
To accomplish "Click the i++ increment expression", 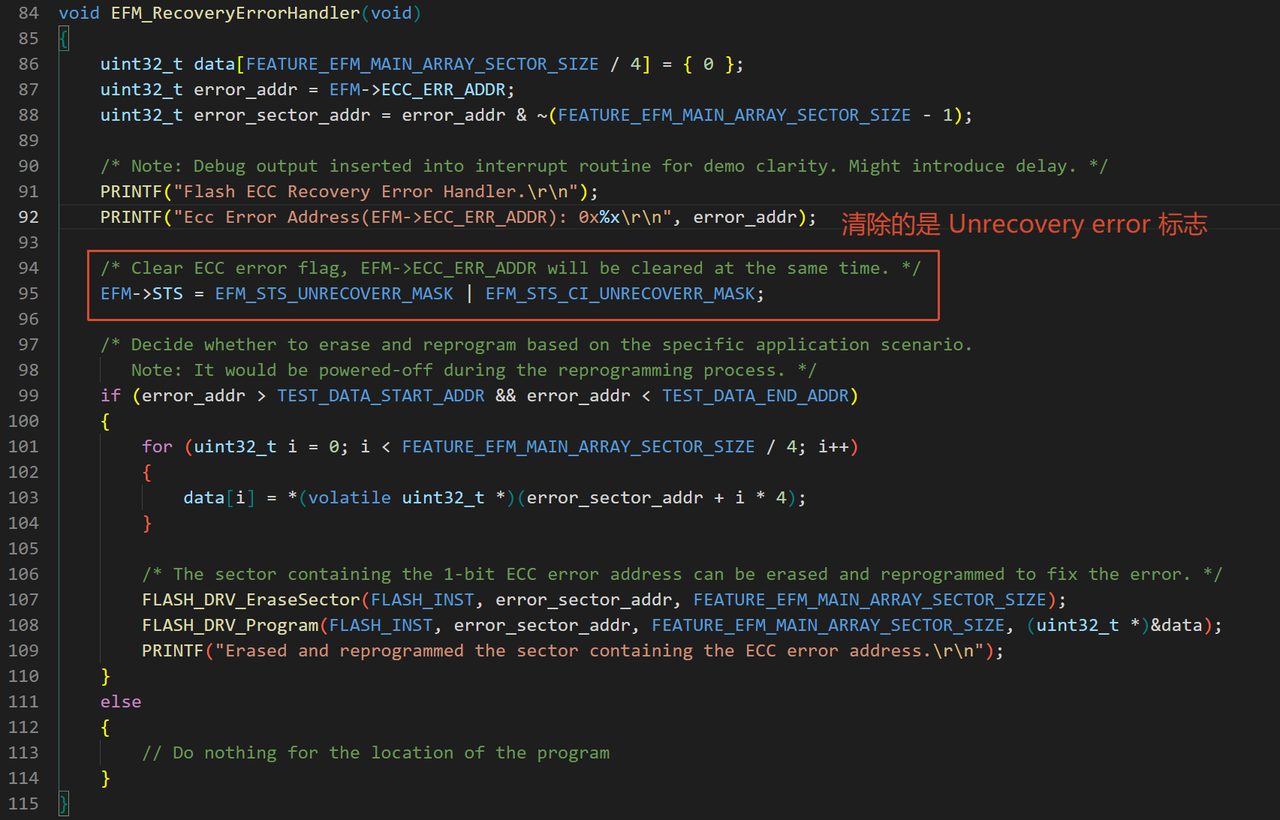I will point(833,447).
